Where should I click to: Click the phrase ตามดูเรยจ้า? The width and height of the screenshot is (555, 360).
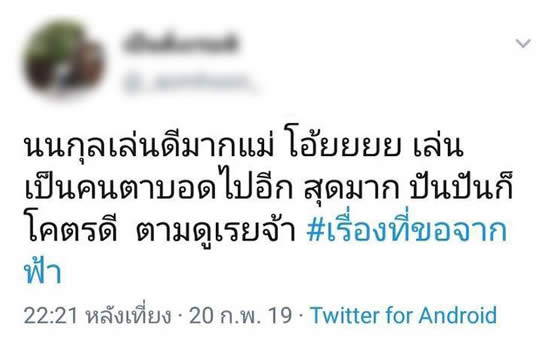tap(216, 231)
